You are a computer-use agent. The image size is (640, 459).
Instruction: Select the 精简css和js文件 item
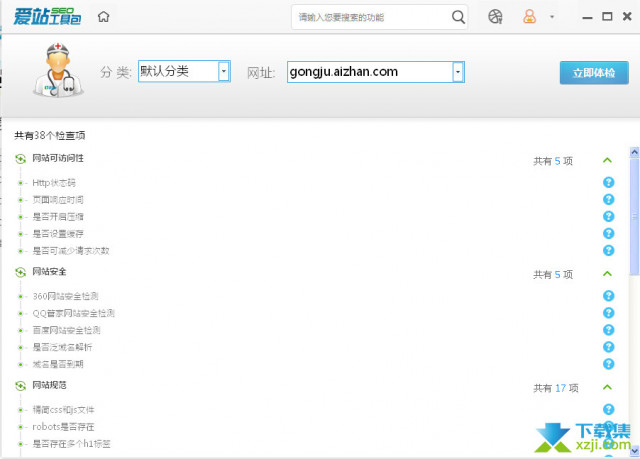coord(63,410)
